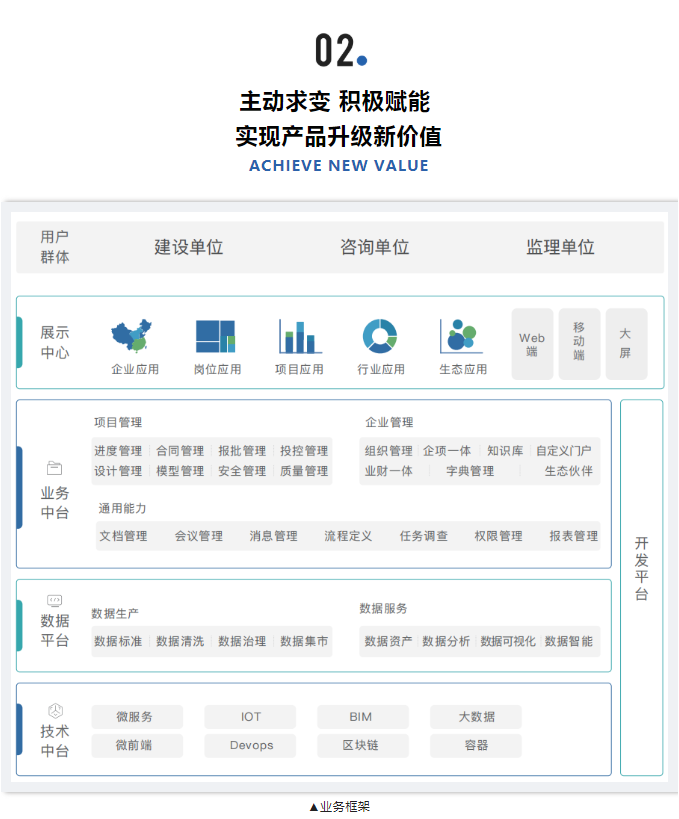This screenshot has height=819, width=679.
Task: Click the 企业应用 China map icon
Action: pyautogui.click(x=134, y=337)
